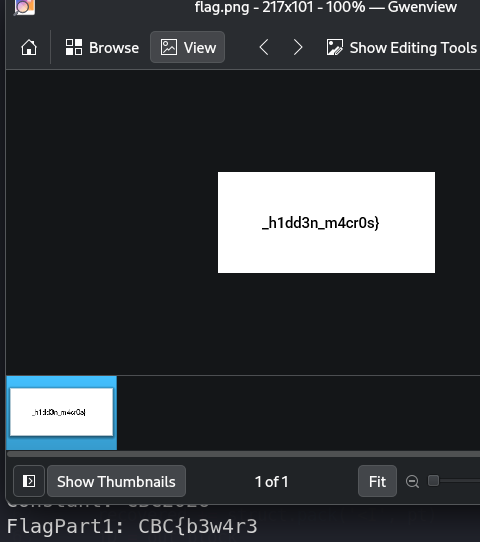
Task: Click the Gwenview app icon in title bar
Action: pos(24,7)
